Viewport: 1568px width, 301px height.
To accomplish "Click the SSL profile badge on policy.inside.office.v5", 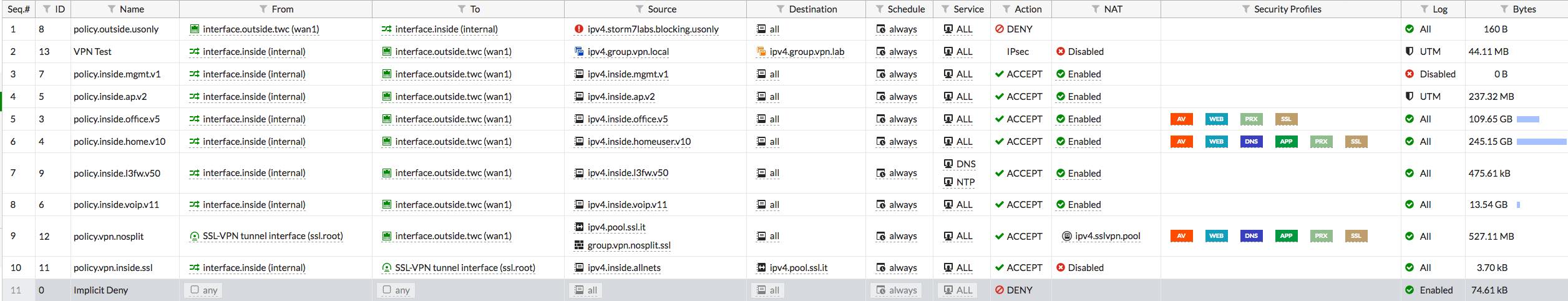I will click(x=1286, y=119).
